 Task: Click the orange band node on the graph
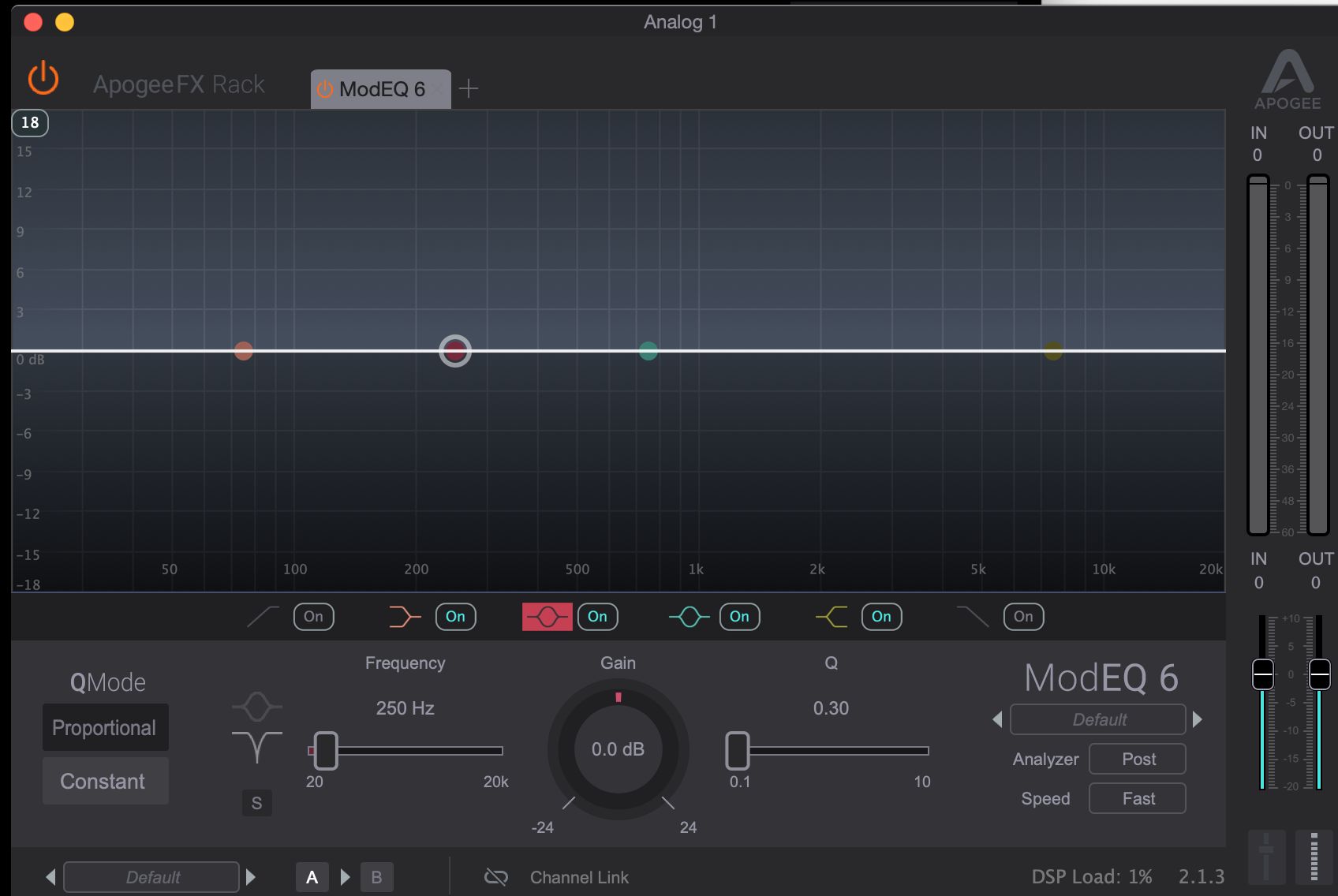coord(244,351)
